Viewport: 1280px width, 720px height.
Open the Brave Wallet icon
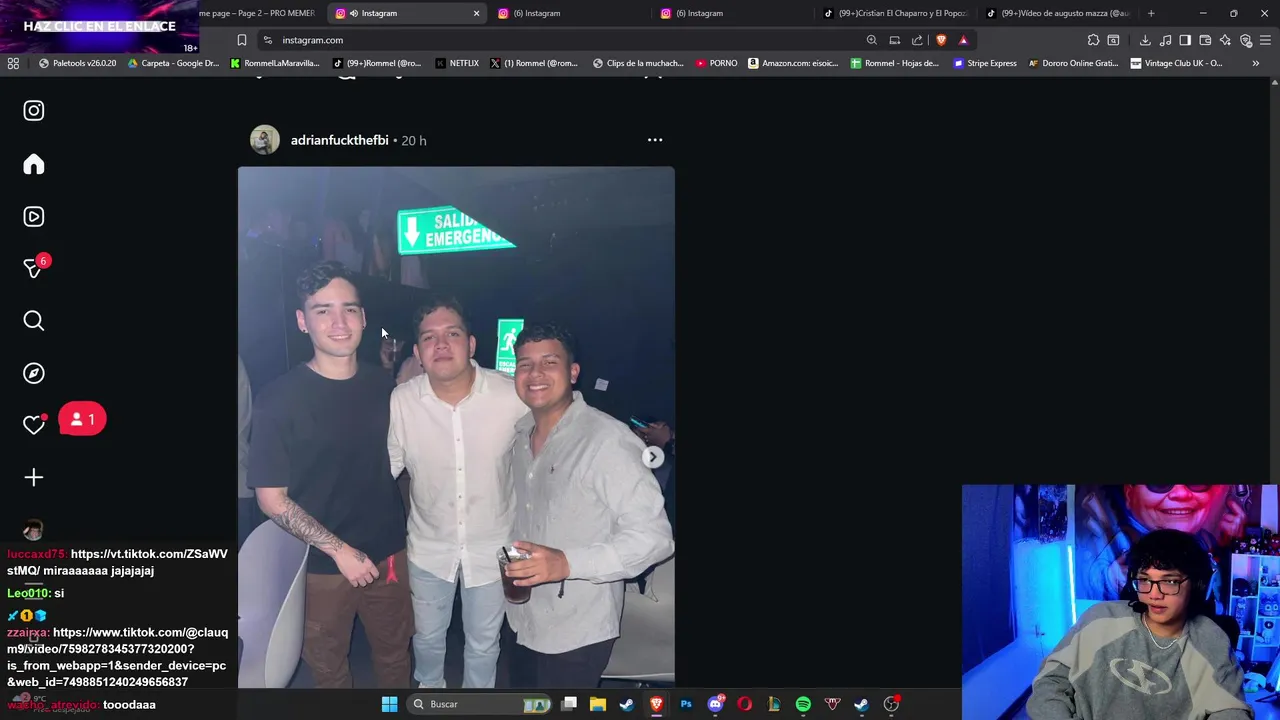1205,40
